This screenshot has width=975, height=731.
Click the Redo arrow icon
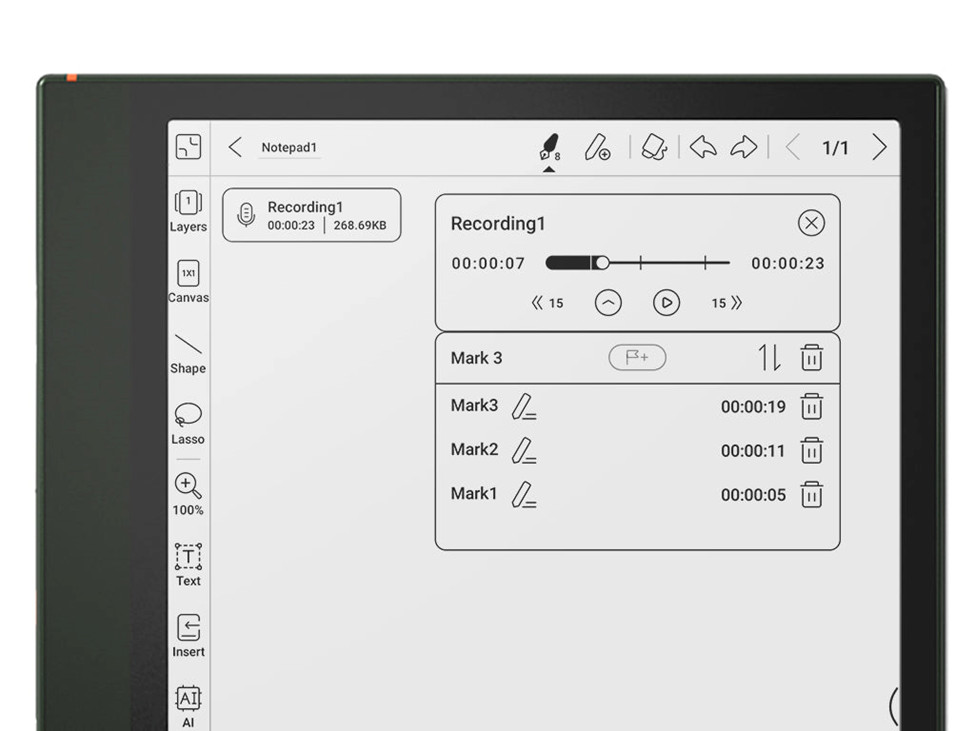pyautogui.click(x=742, y=147)
